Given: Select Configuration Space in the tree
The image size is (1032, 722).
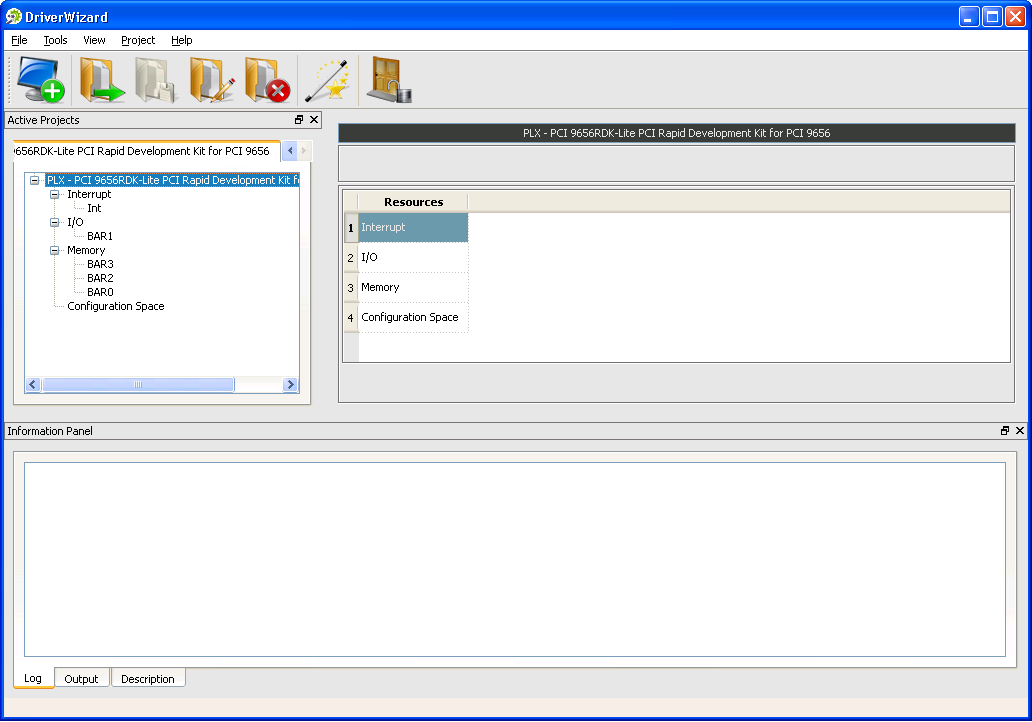Looking at the screenshot, I should pyautogui.click(x=116, y=306).
